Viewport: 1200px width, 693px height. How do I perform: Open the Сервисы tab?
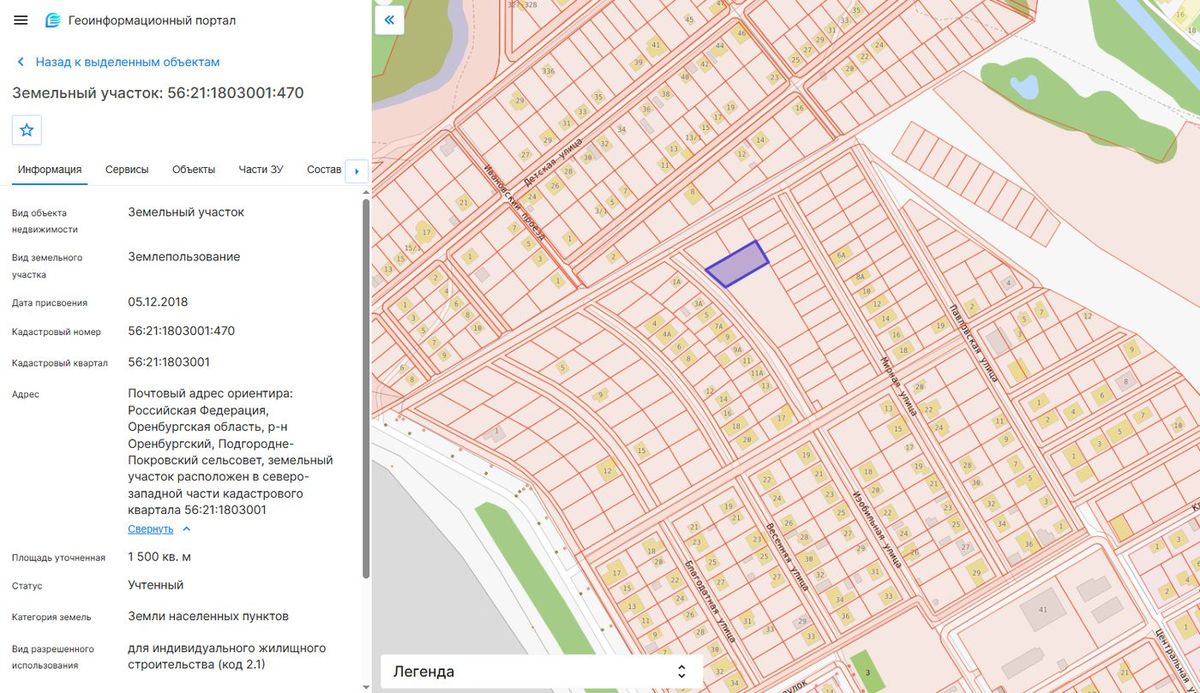[127, 170]
